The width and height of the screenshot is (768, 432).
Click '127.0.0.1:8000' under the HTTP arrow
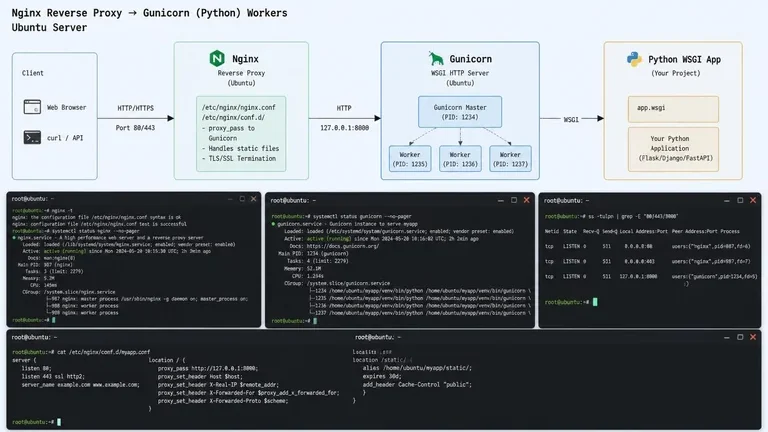pyautogui.click(x=344, y=128)
